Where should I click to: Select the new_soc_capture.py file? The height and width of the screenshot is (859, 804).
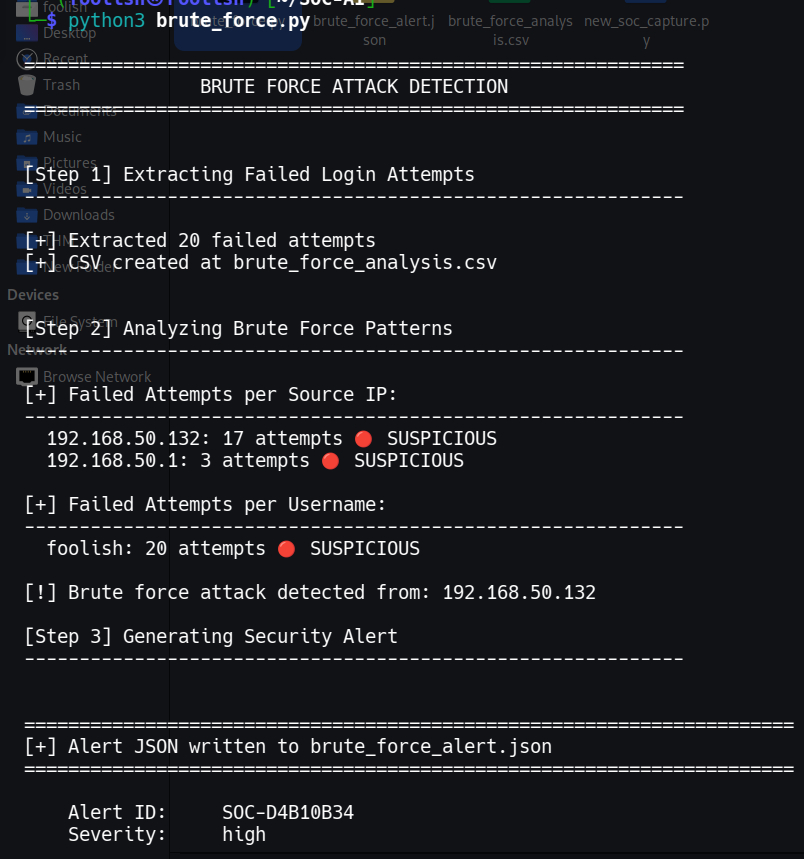pos(646,30)
